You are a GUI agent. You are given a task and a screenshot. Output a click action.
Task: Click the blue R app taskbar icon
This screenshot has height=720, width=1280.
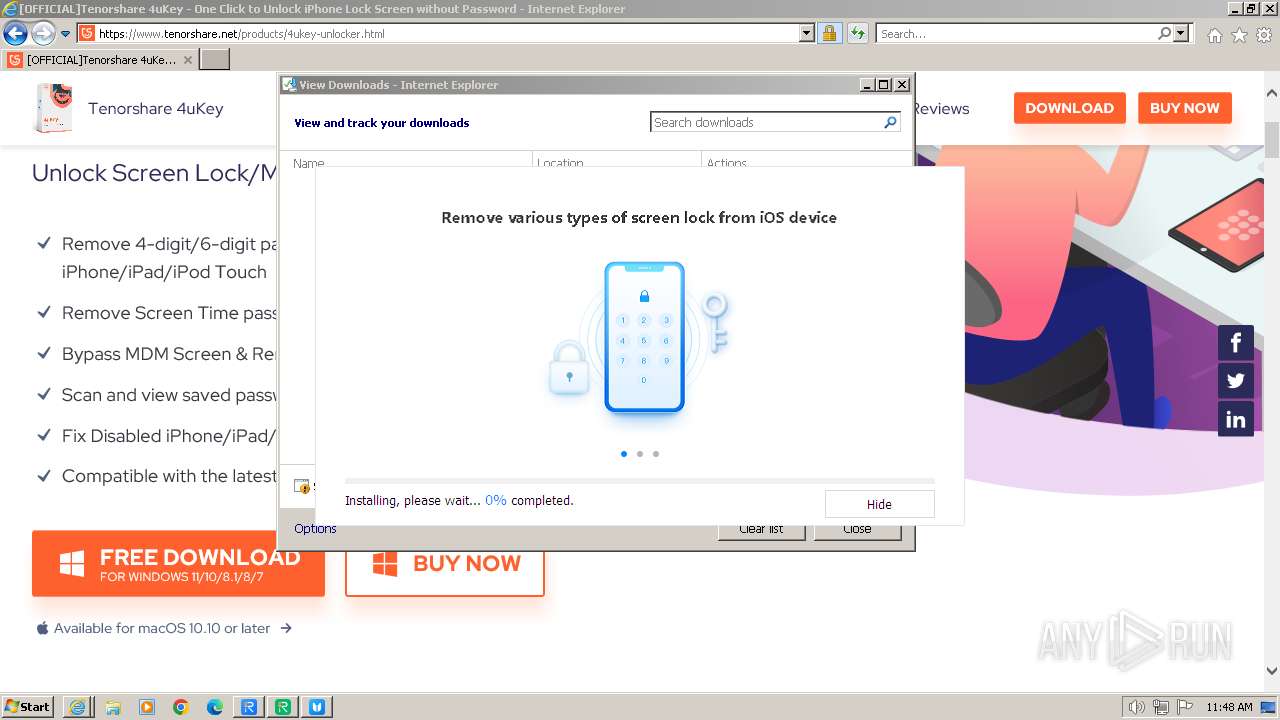click(x=249, y=707)
